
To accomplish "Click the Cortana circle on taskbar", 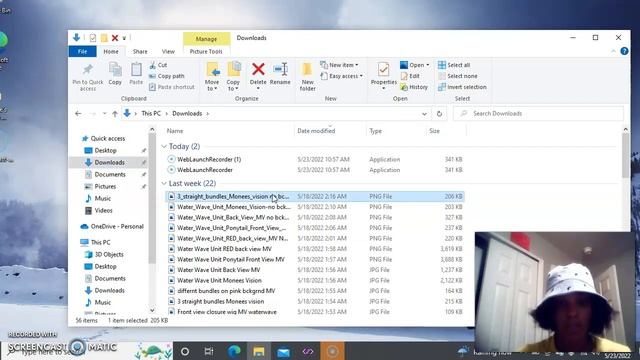I will pos(184,351).
